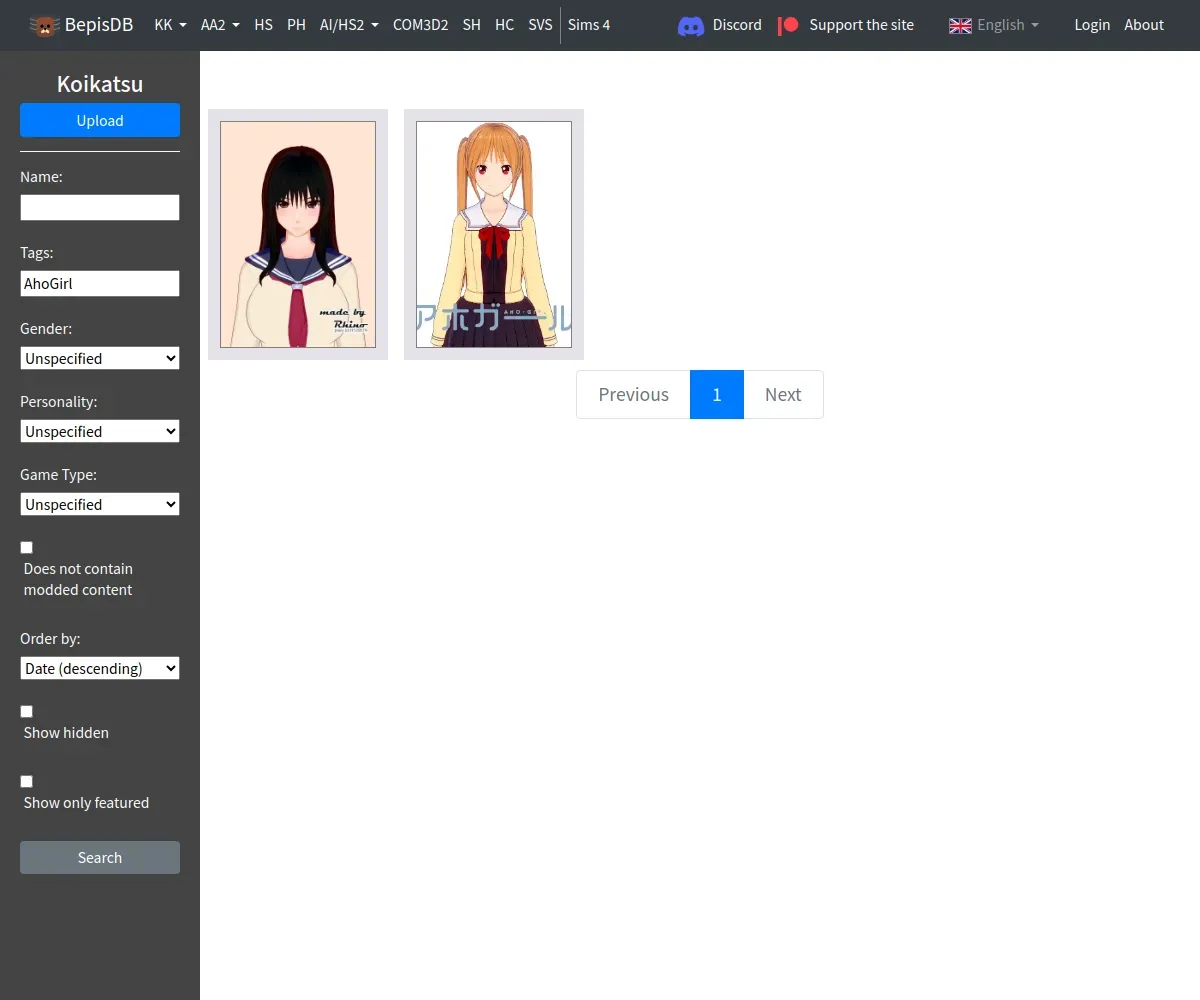1200x1000 pixels.
Task: Select page 1 in pagination
Action: [717, 394]
